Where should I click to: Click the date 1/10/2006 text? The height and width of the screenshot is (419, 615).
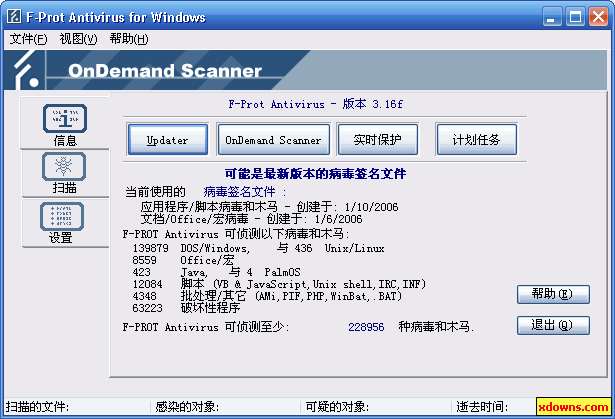click(x=371, y=207)
